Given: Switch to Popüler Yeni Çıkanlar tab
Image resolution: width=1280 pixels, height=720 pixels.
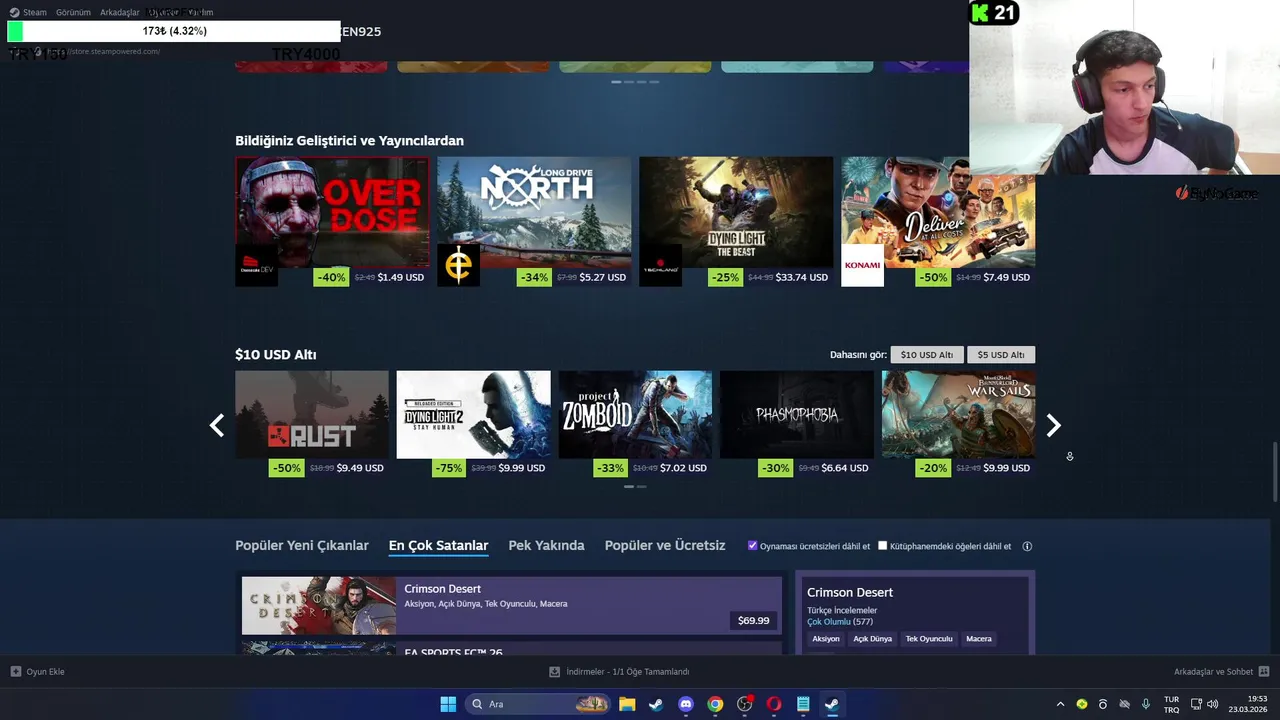Looking at the screenshot, I should tap(302, 546).
